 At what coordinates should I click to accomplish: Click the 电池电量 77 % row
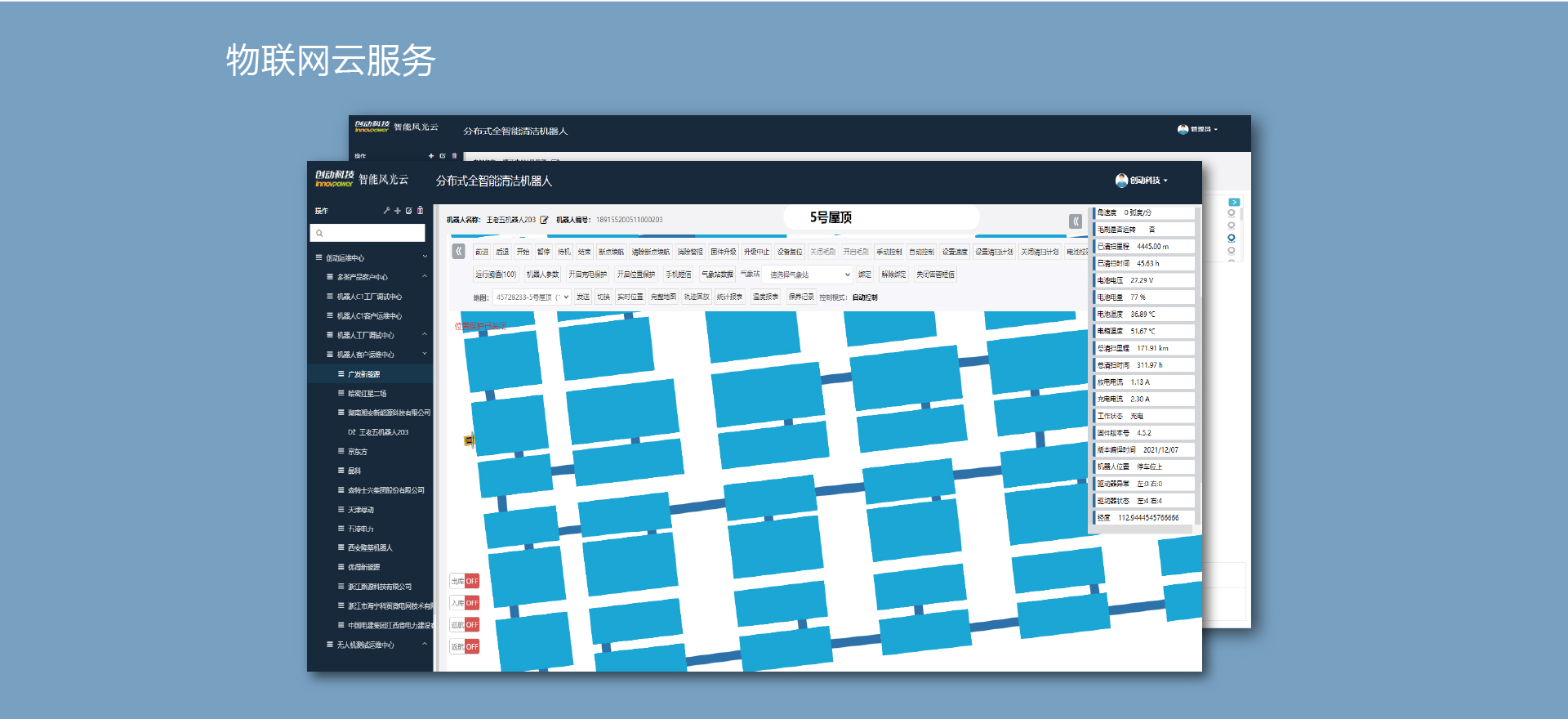(x=1143, y=297)
